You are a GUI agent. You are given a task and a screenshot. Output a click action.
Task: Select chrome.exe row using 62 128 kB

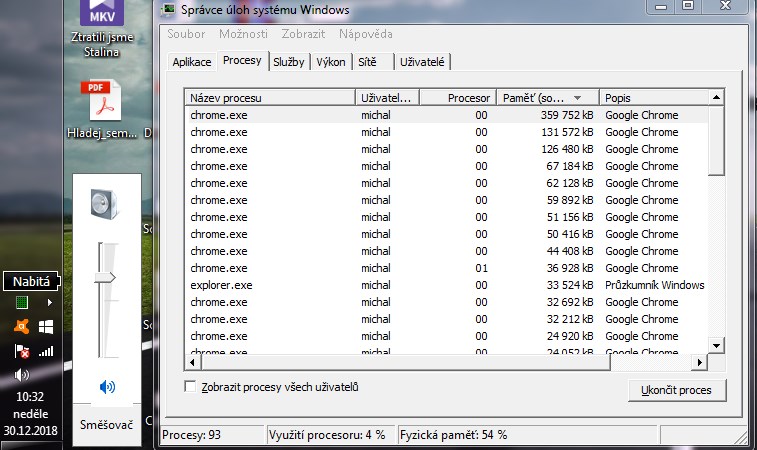click(x=446, y=183)
